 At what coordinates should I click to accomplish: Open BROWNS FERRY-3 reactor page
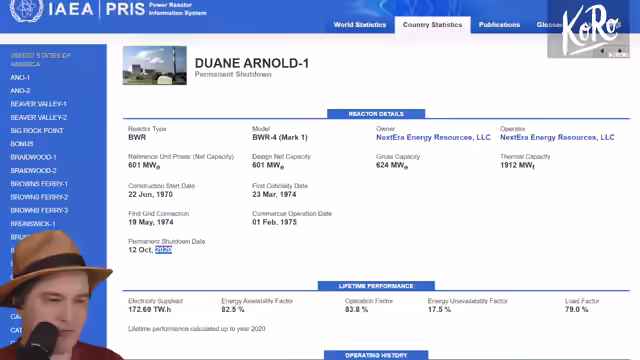tap(39, 211)
